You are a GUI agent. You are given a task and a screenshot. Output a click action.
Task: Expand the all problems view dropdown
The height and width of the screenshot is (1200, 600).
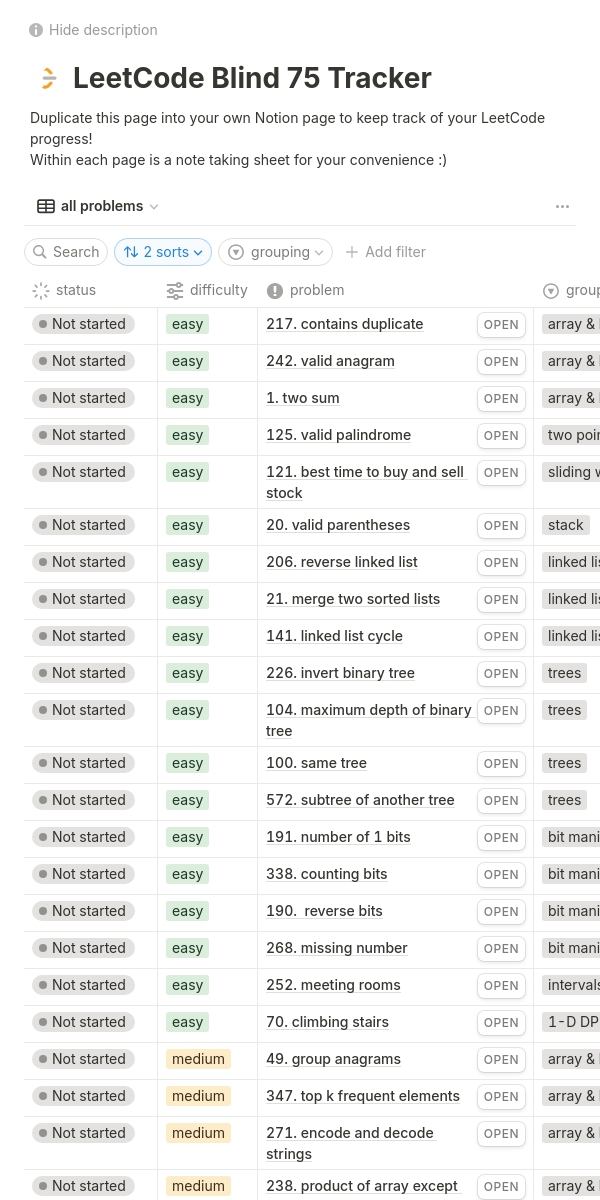[154, 207]
